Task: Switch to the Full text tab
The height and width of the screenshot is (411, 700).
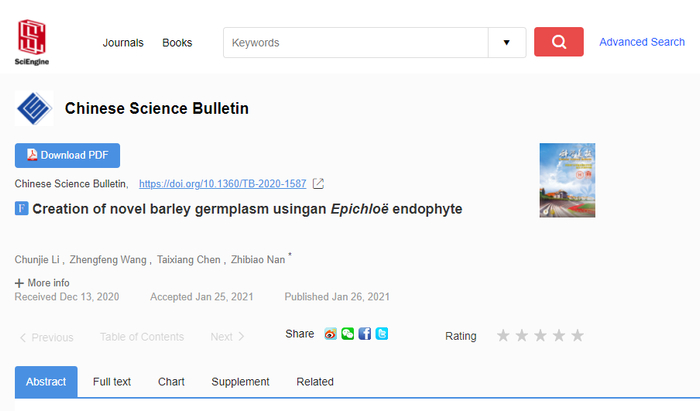Action: pos(112,382)
